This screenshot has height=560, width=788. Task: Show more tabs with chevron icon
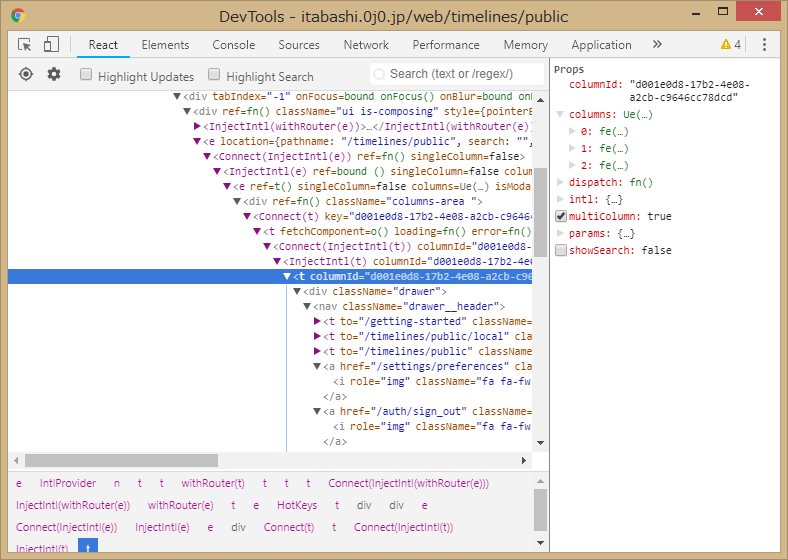pyautogui.click(x=657, y=45)
